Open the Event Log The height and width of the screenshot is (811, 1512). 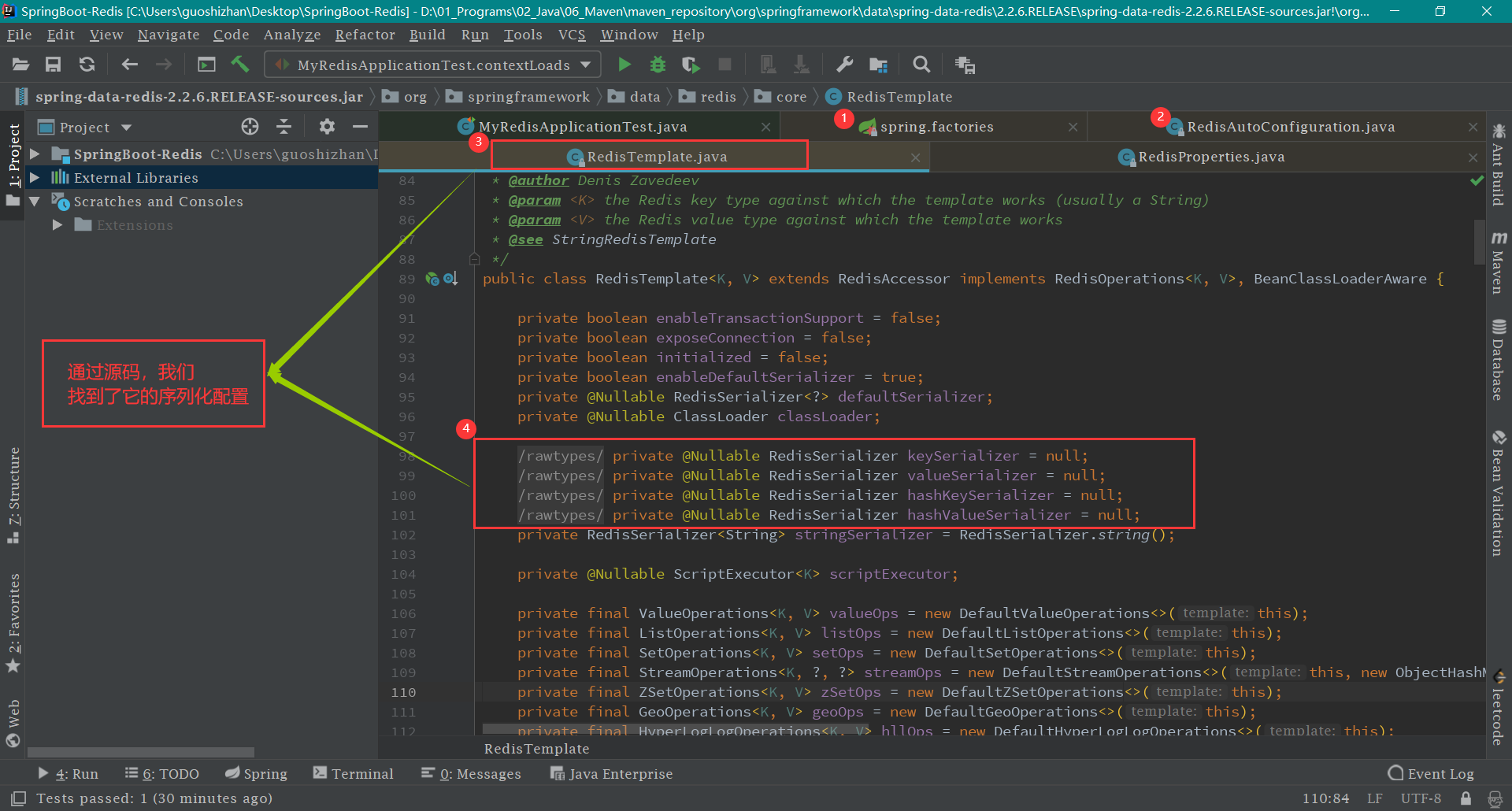pyautogui.click(x=1431, y=774)
